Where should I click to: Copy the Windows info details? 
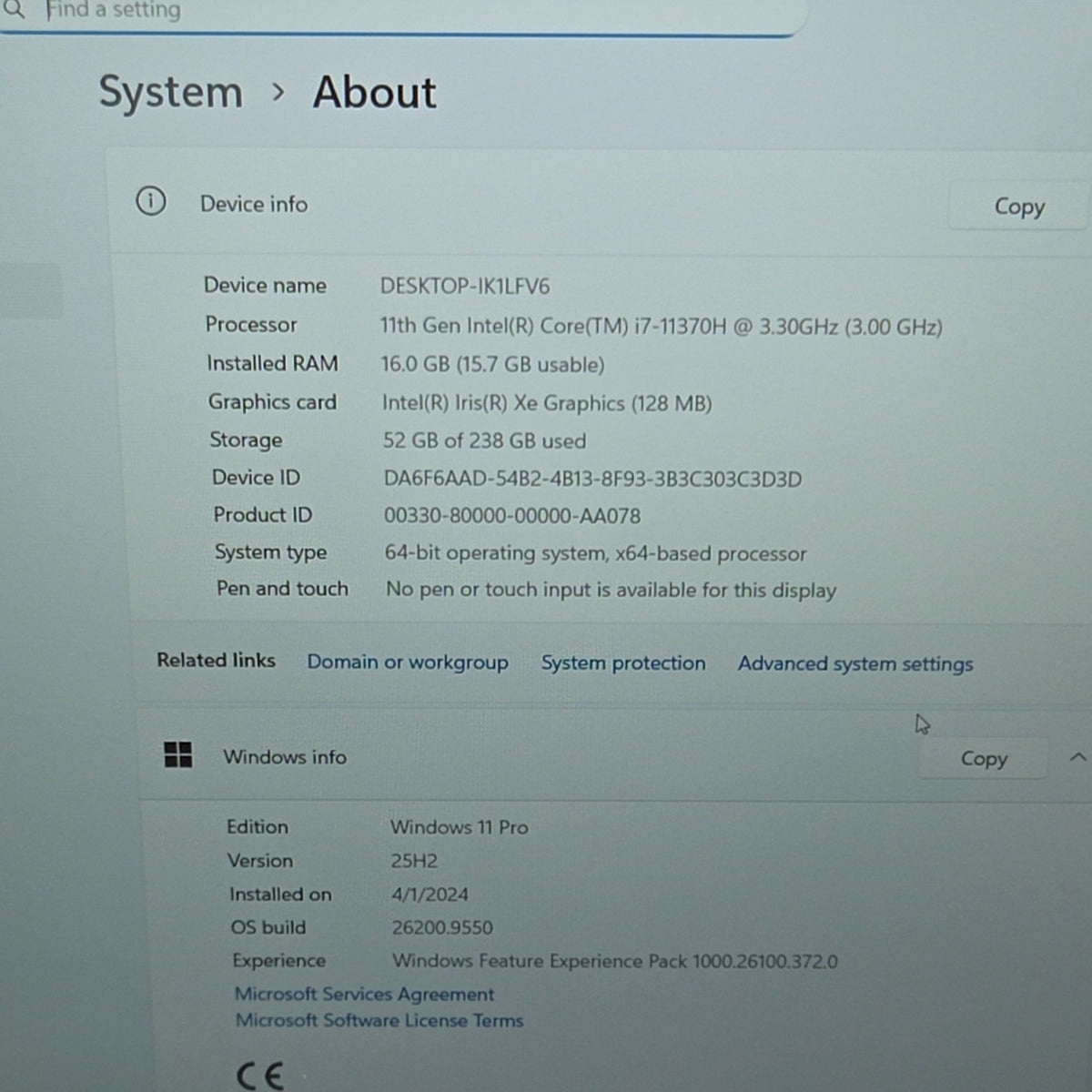984,758
